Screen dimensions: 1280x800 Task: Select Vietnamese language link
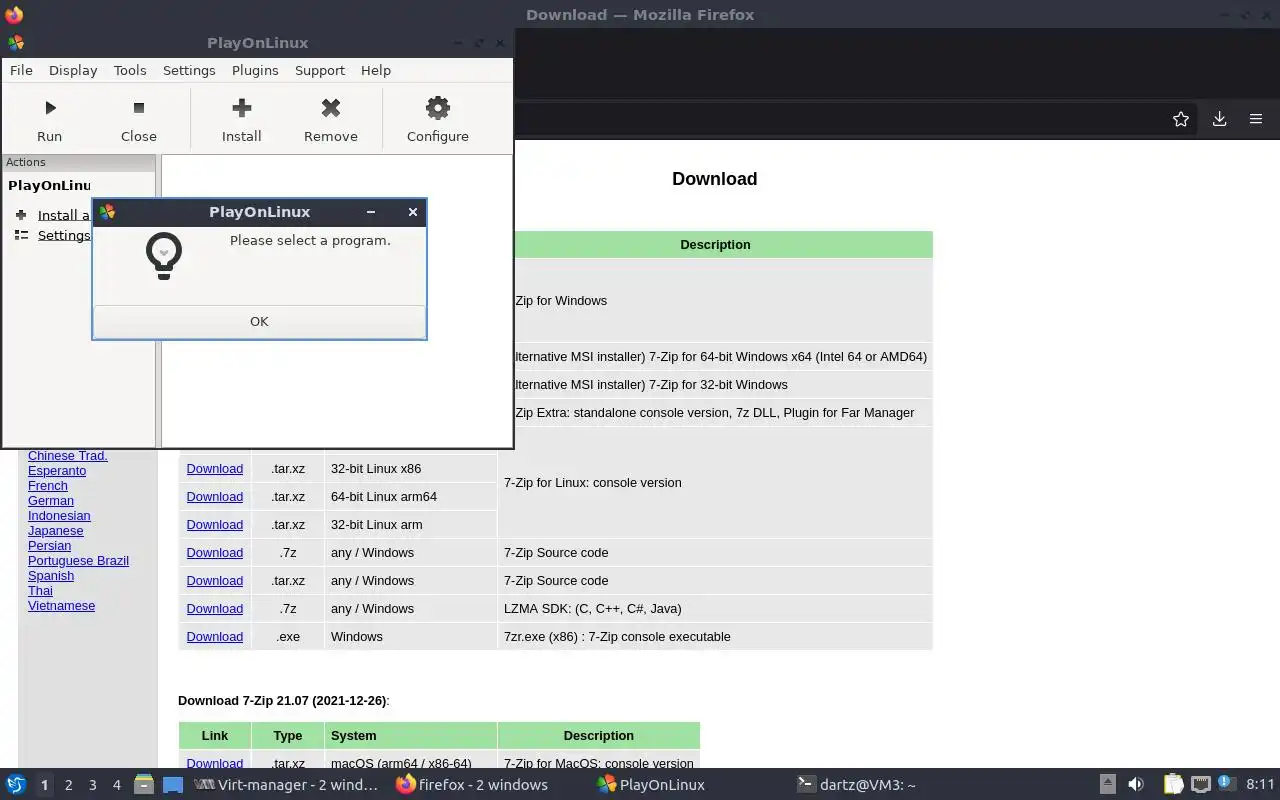click(61, 605)
